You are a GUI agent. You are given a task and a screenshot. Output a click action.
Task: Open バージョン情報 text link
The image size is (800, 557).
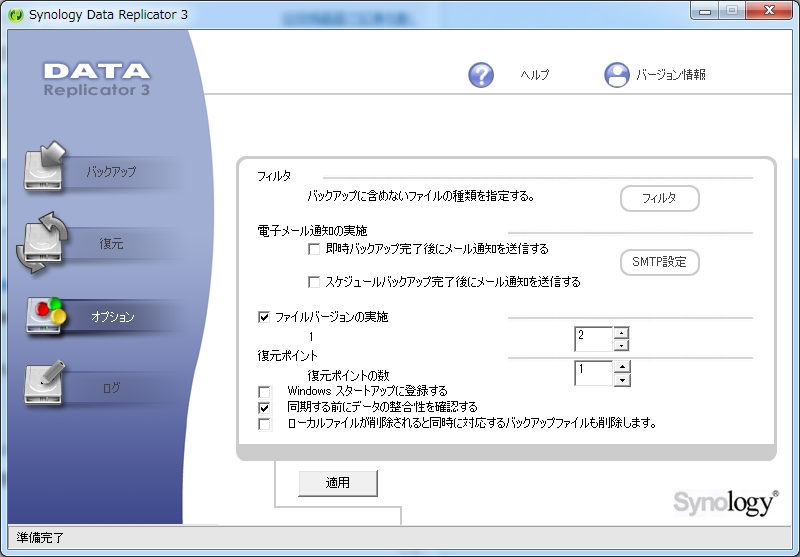[x=670, y=75]
